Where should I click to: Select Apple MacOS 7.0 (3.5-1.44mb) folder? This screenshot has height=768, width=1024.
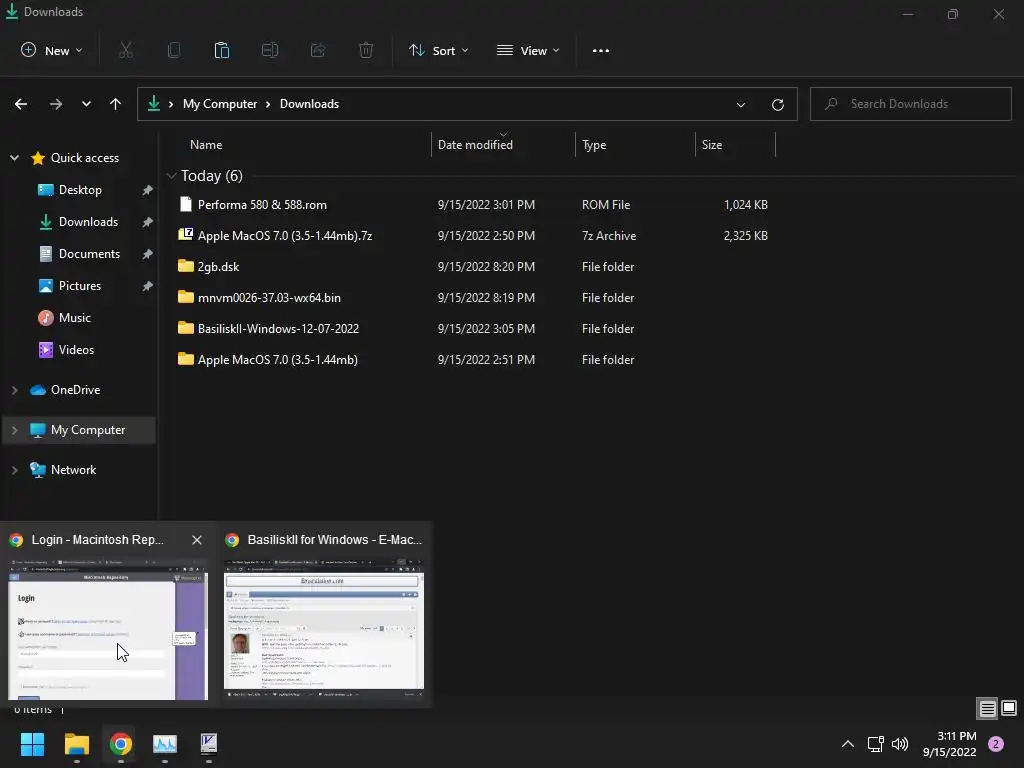(278, 359)
